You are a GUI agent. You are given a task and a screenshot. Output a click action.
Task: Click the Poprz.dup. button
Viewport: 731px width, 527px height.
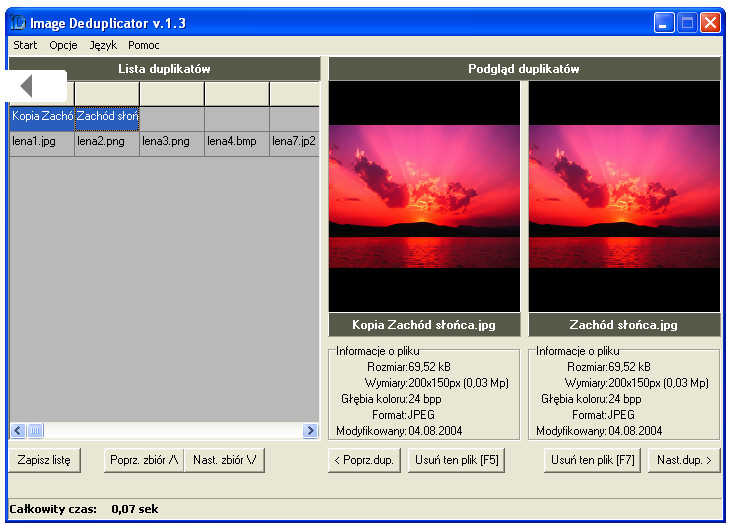point(364,460)
